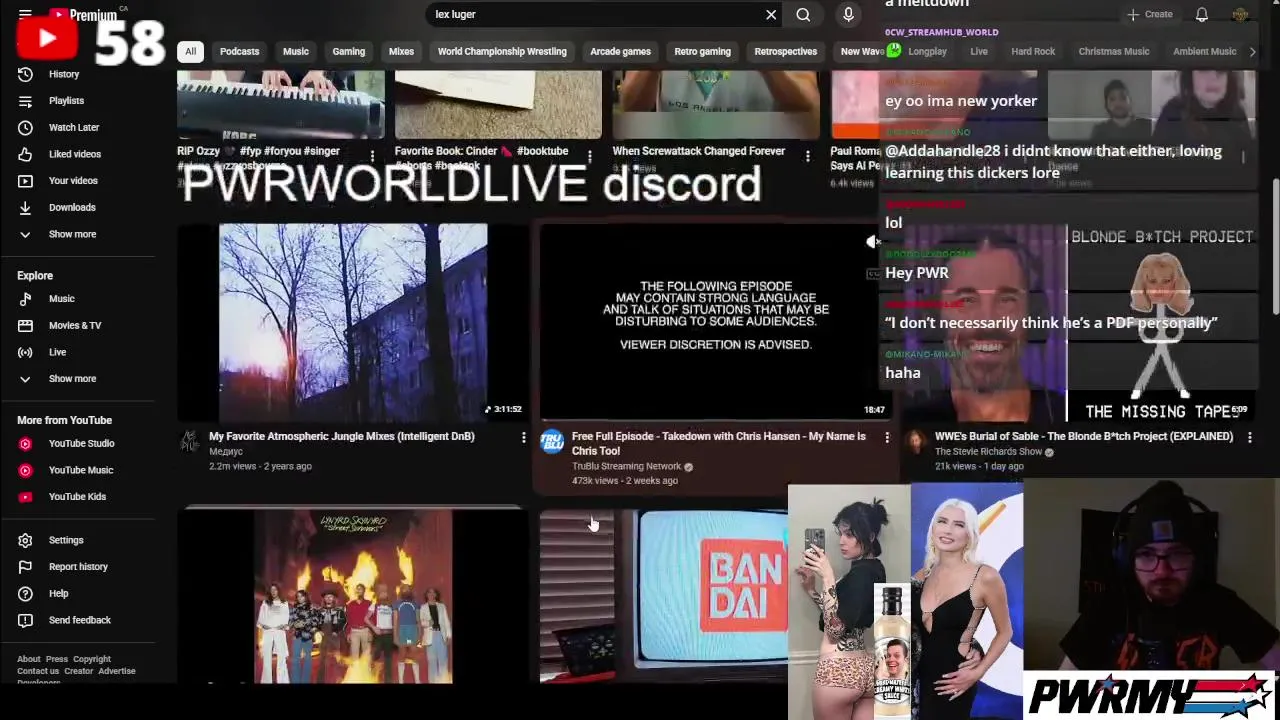Open the About footer link

(x=28, y=660)
